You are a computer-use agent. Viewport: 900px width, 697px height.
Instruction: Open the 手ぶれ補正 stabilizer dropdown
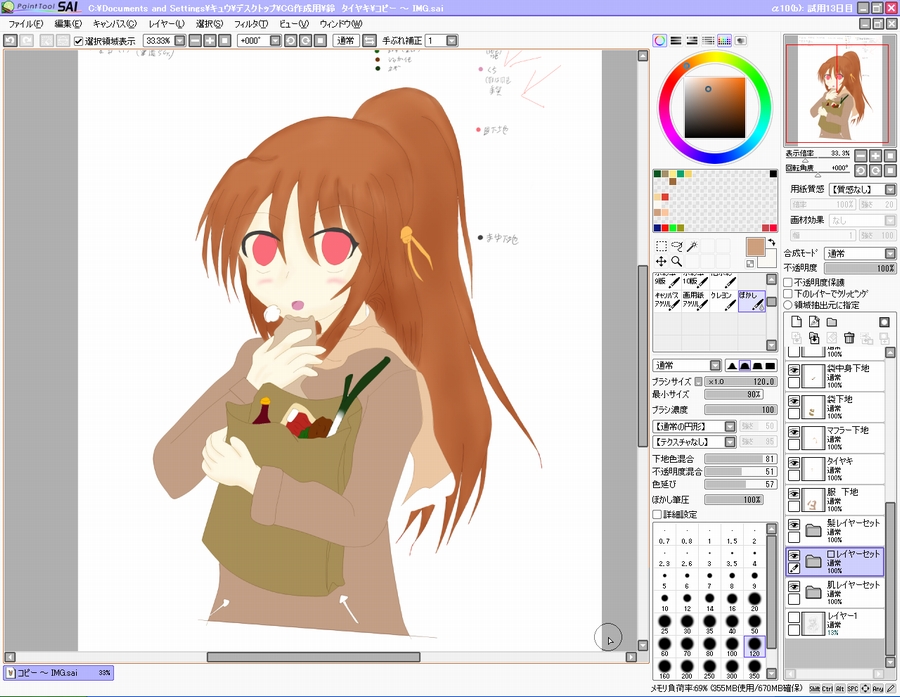click(452, 41)
